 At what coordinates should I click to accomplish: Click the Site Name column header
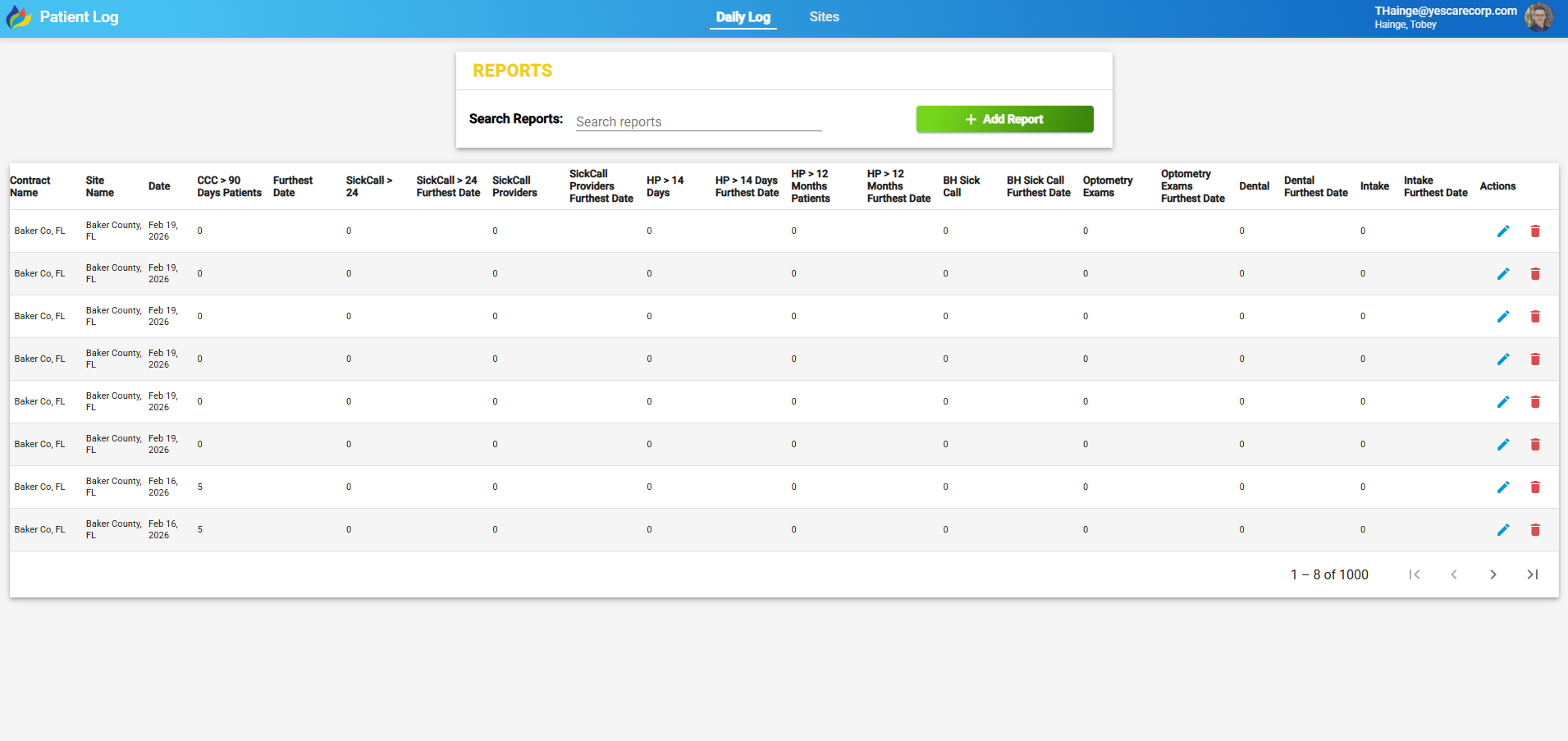click(x=100, y=186)
